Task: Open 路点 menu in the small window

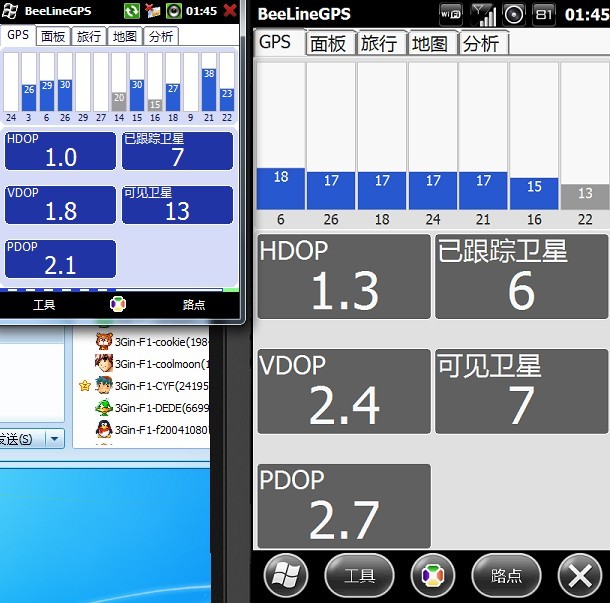Action: pos(194,305)
